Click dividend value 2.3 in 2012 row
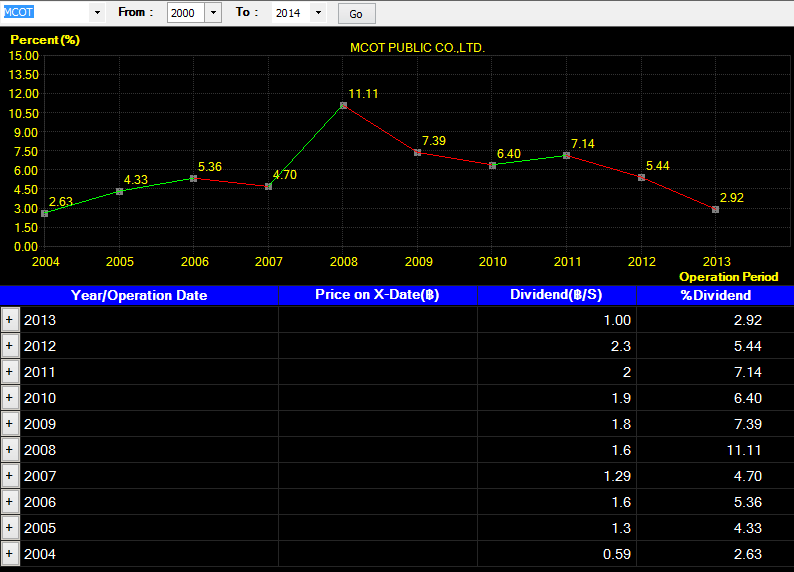Image resolution: width=794 pixels, height=572 pixels. click(x=621, y=346)
